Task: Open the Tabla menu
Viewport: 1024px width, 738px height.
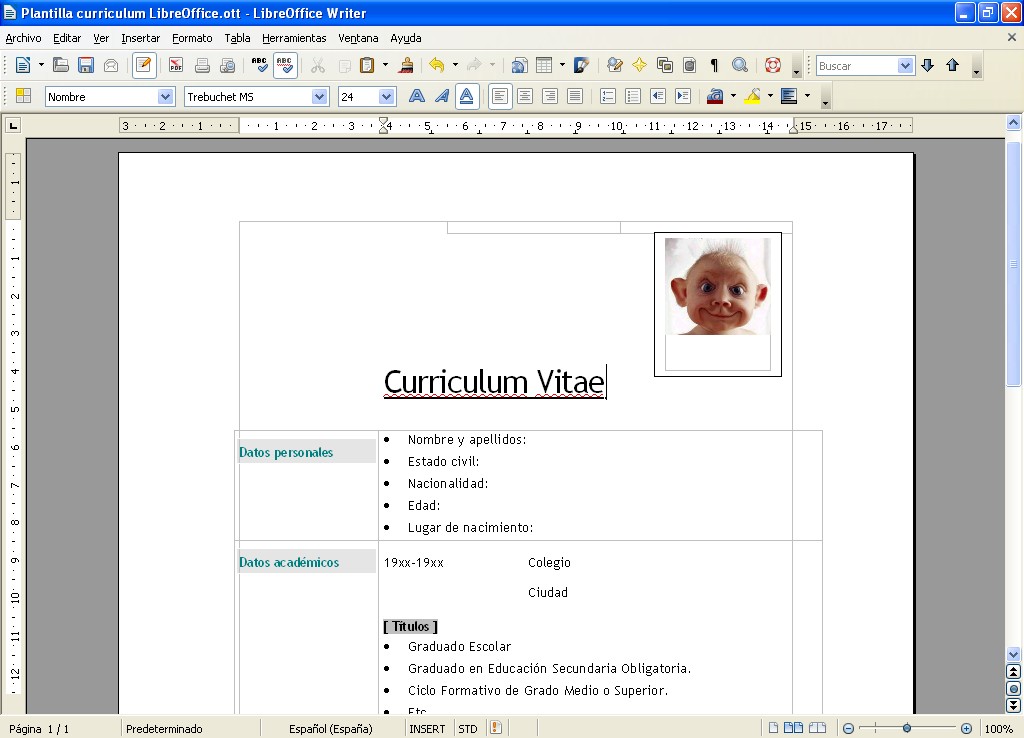Action: click(x=237, y=39)
